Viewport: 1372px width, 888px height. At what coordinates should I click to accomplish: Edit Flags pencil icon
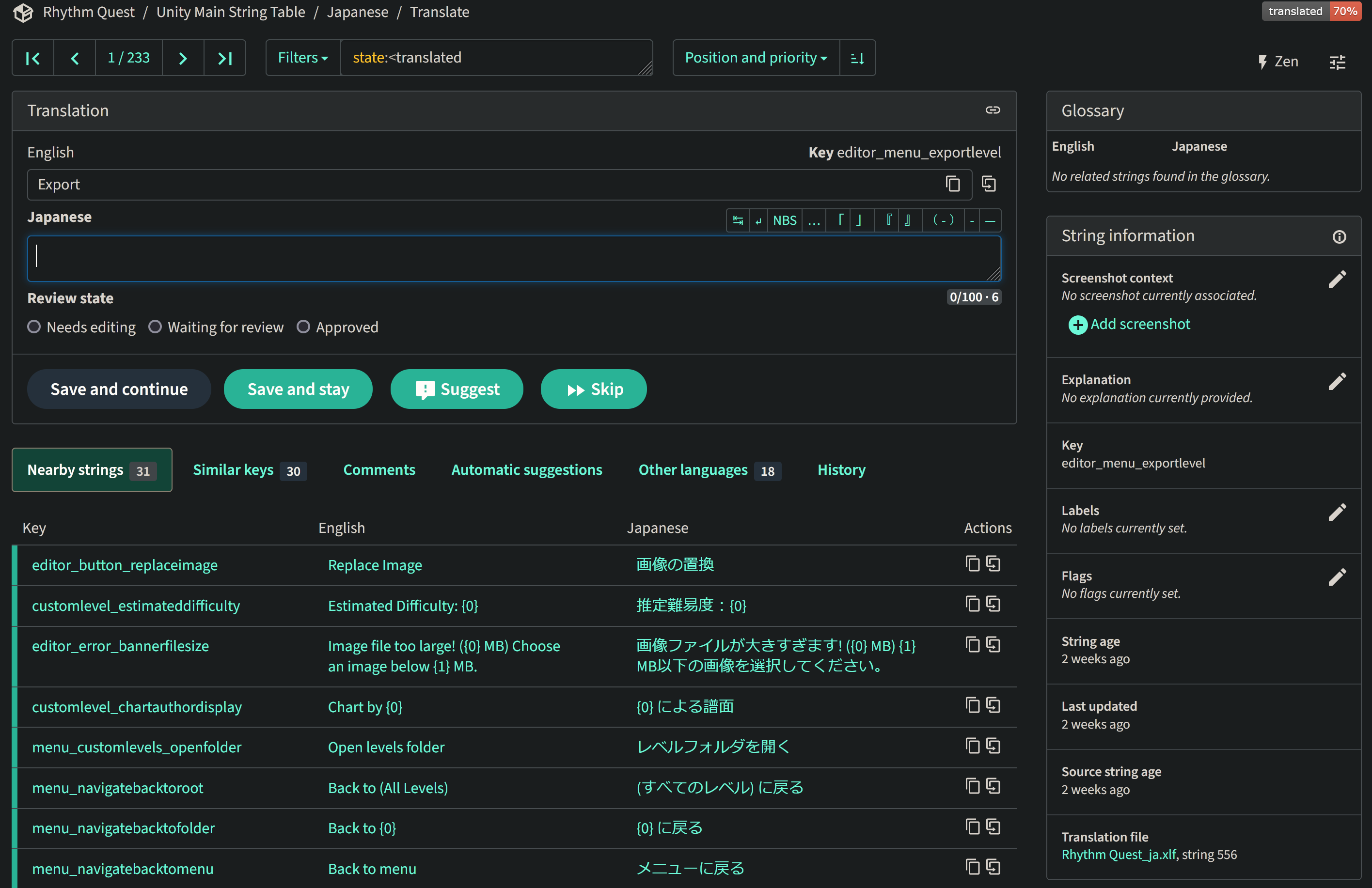click(x=1338, y=577)
